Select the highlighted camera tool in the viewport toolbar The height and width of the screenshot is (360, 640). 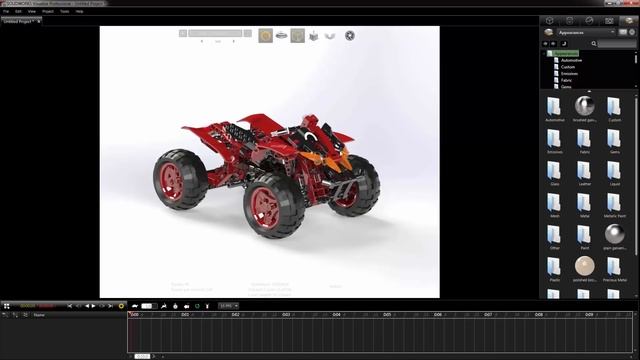coord(298,36)
